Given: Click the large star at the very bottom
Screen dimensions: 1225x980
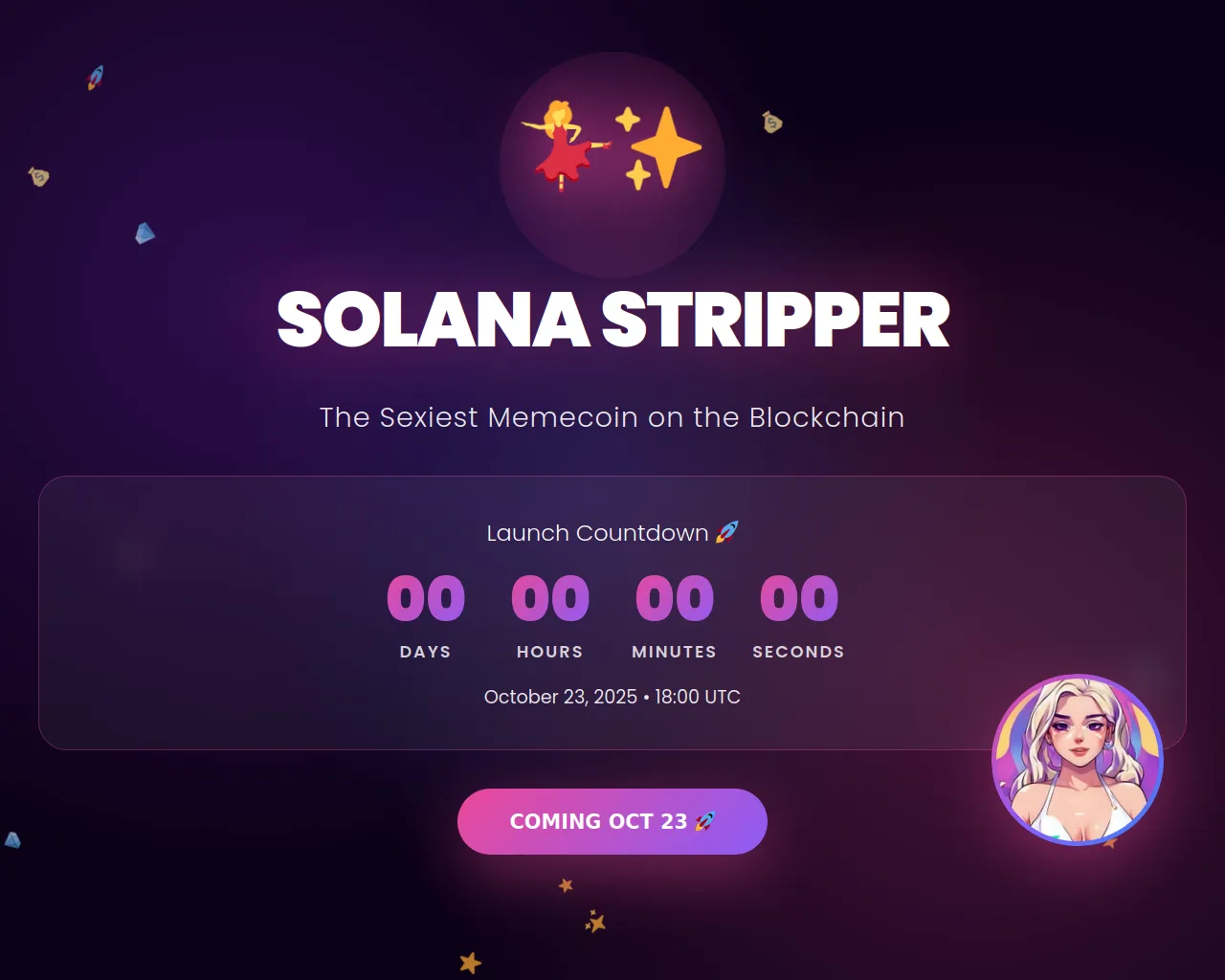Looking at the screenshot, I should [x=470, y=962].
